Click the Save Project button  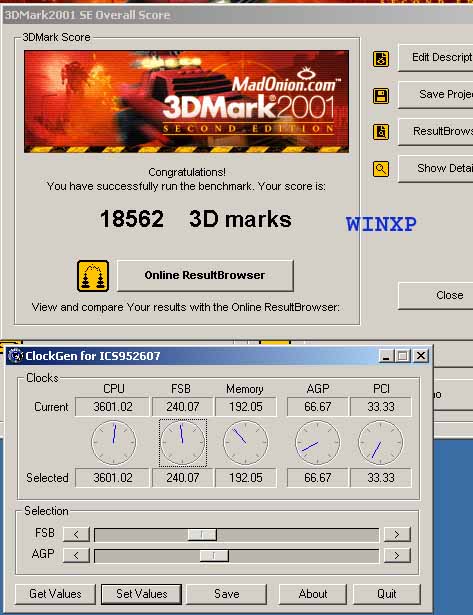point(436,95)
